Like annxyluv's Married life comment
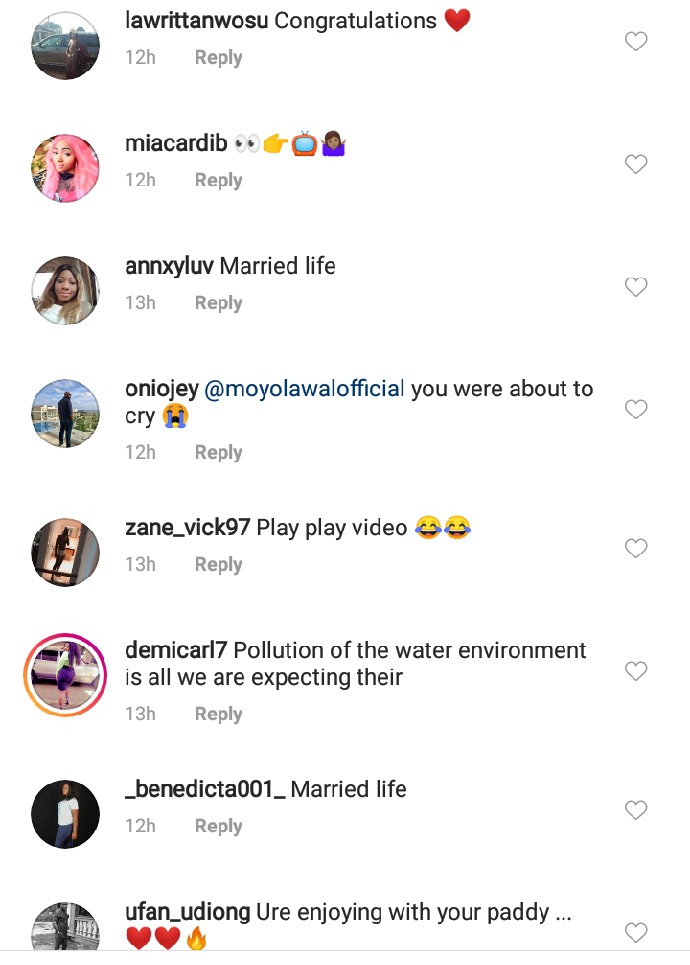 point(636,287)
